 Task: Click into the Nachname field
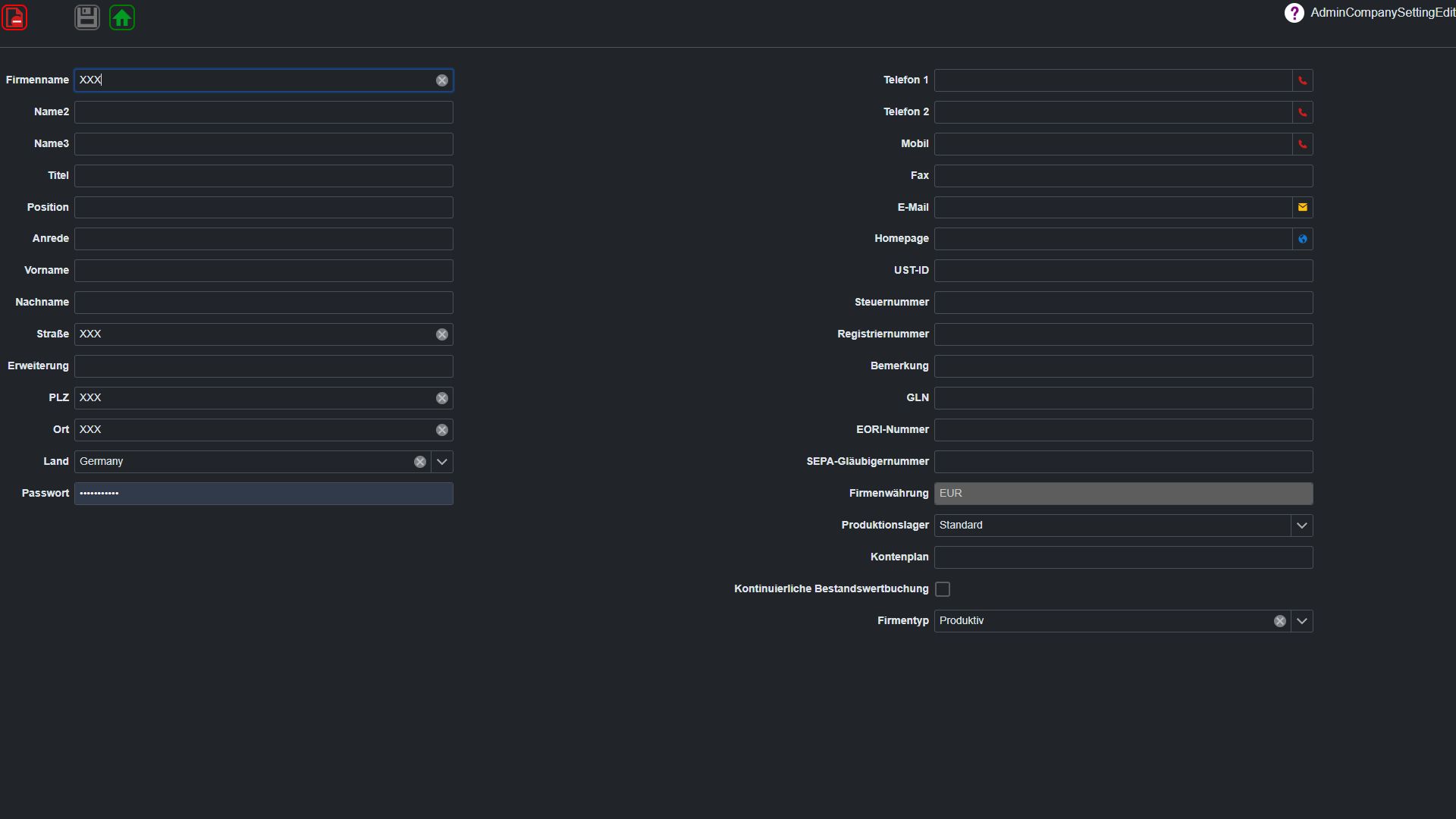(x=264, y=303)
